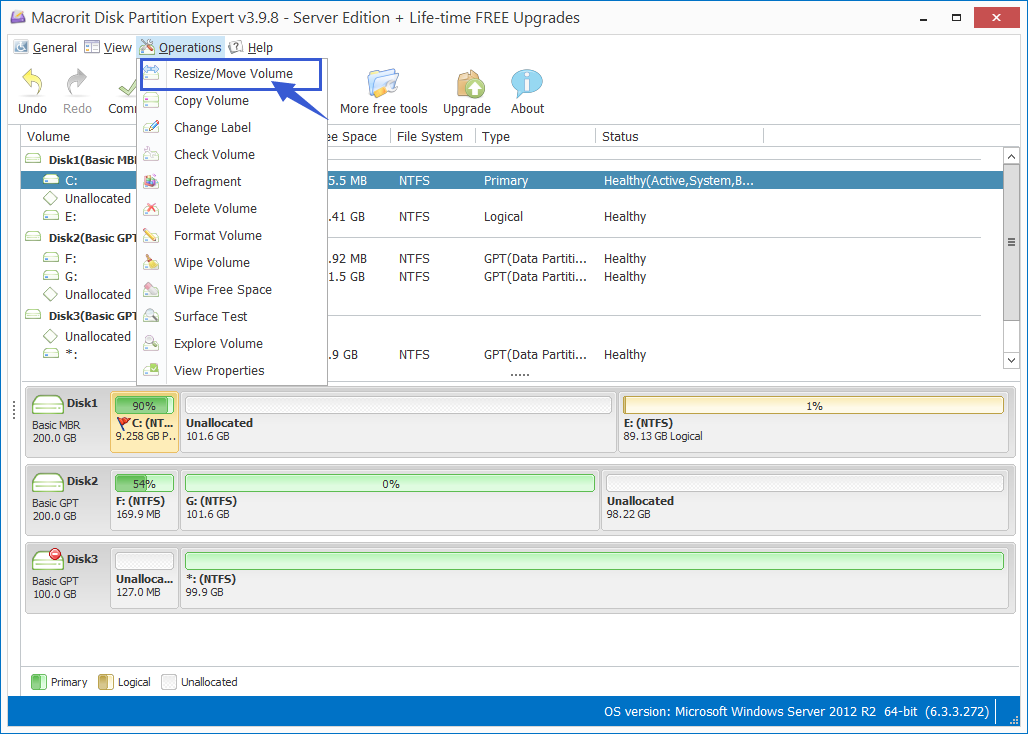Click the Change Label pencil icon
The image size is (1028, 734).
click(x=151, y=127)
